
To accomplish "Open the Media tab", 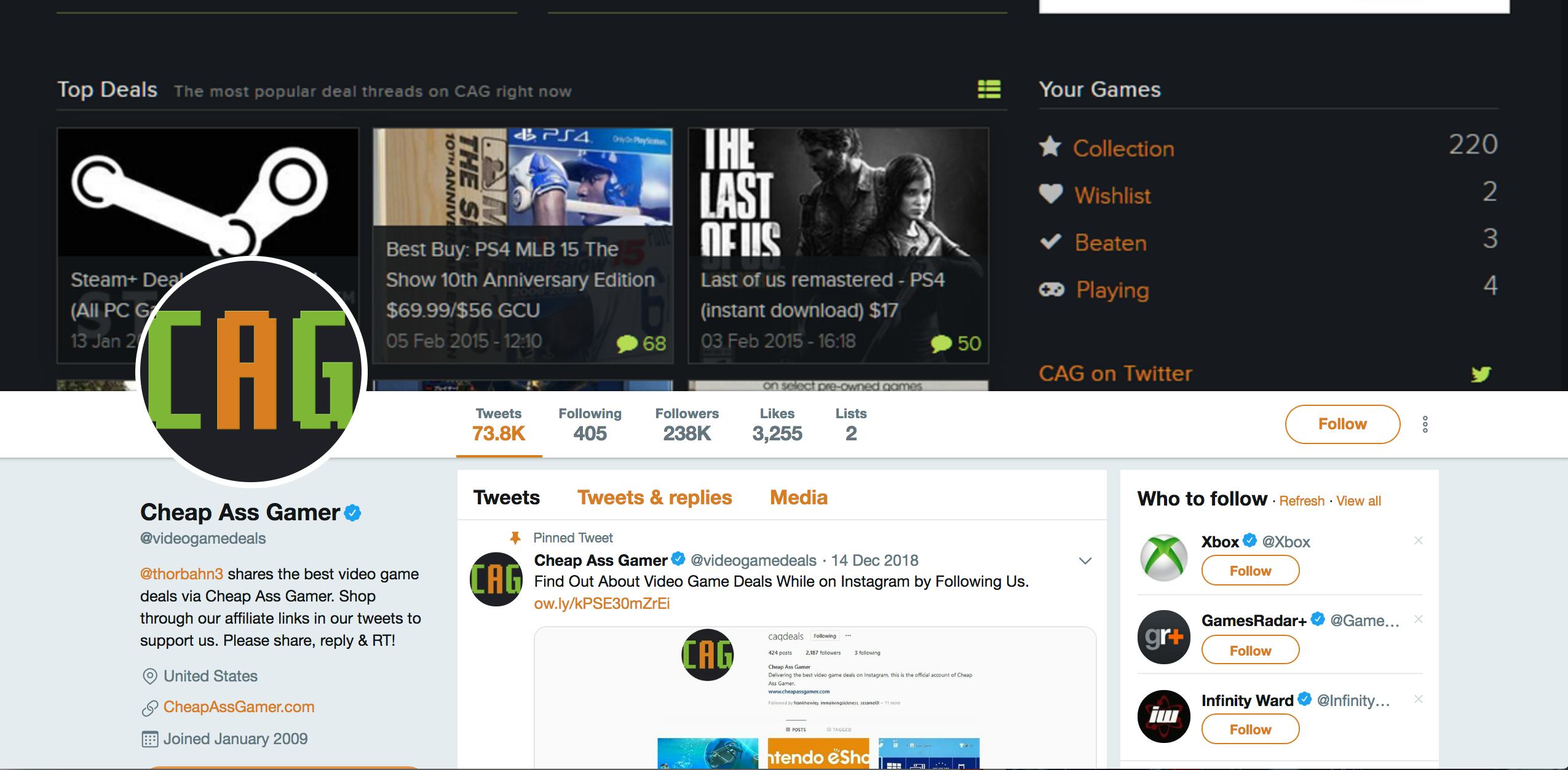I will (x=798, y=498).
